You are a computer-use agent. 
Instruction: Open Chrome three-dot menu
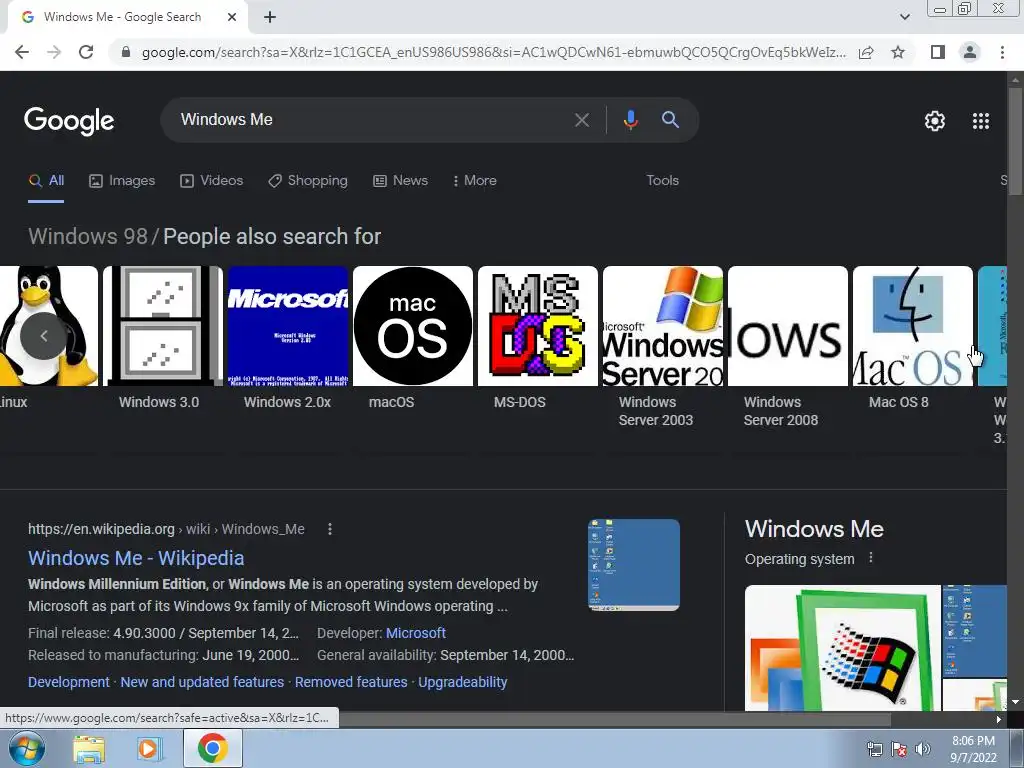[x=1002, y=52]
